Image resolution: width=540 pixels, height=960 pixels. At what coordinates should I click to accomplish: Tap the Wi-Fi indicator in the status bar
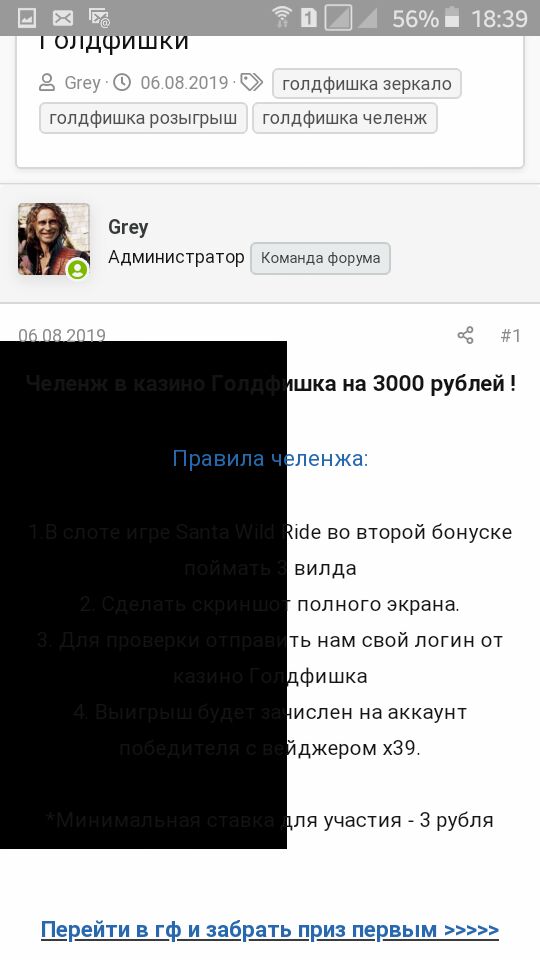point(282,18)
